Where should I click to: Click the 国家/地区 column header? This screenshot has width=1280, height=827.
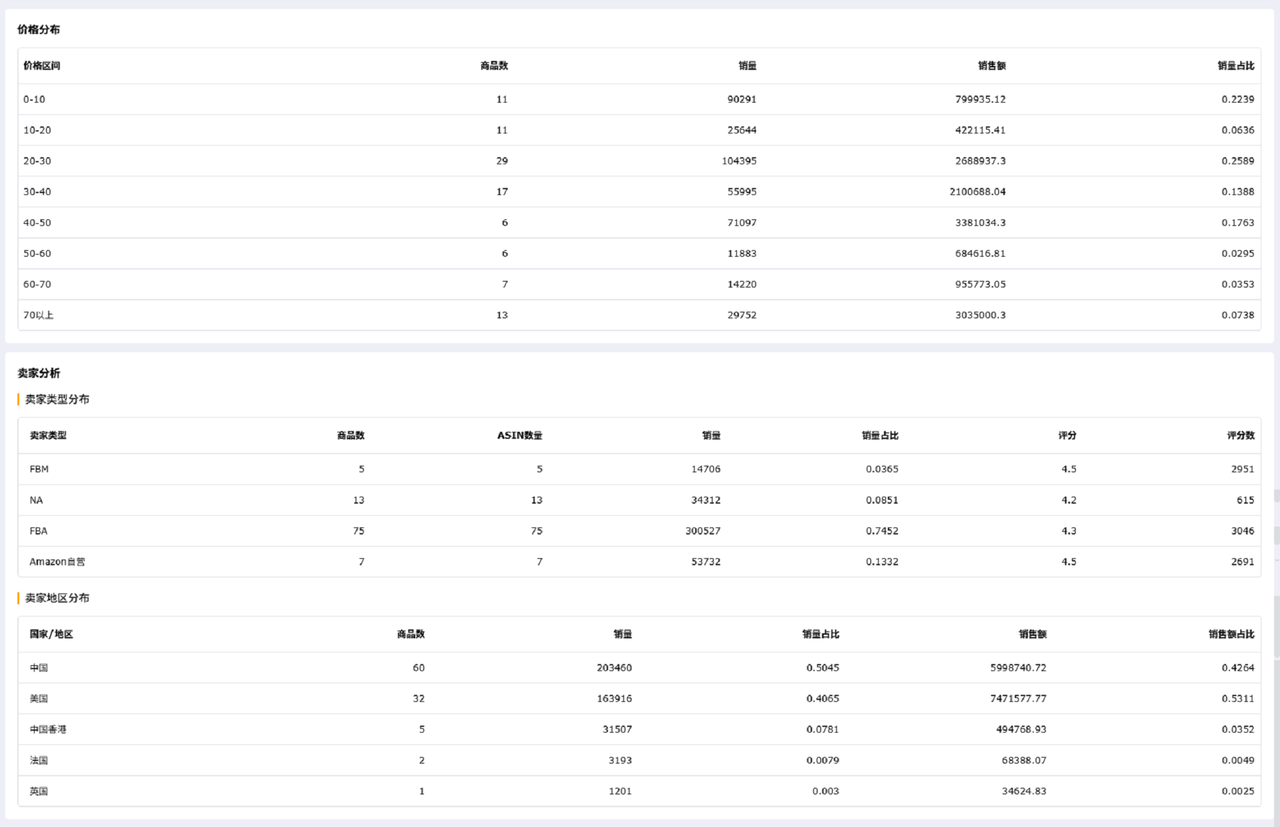(x=52, y=634)
